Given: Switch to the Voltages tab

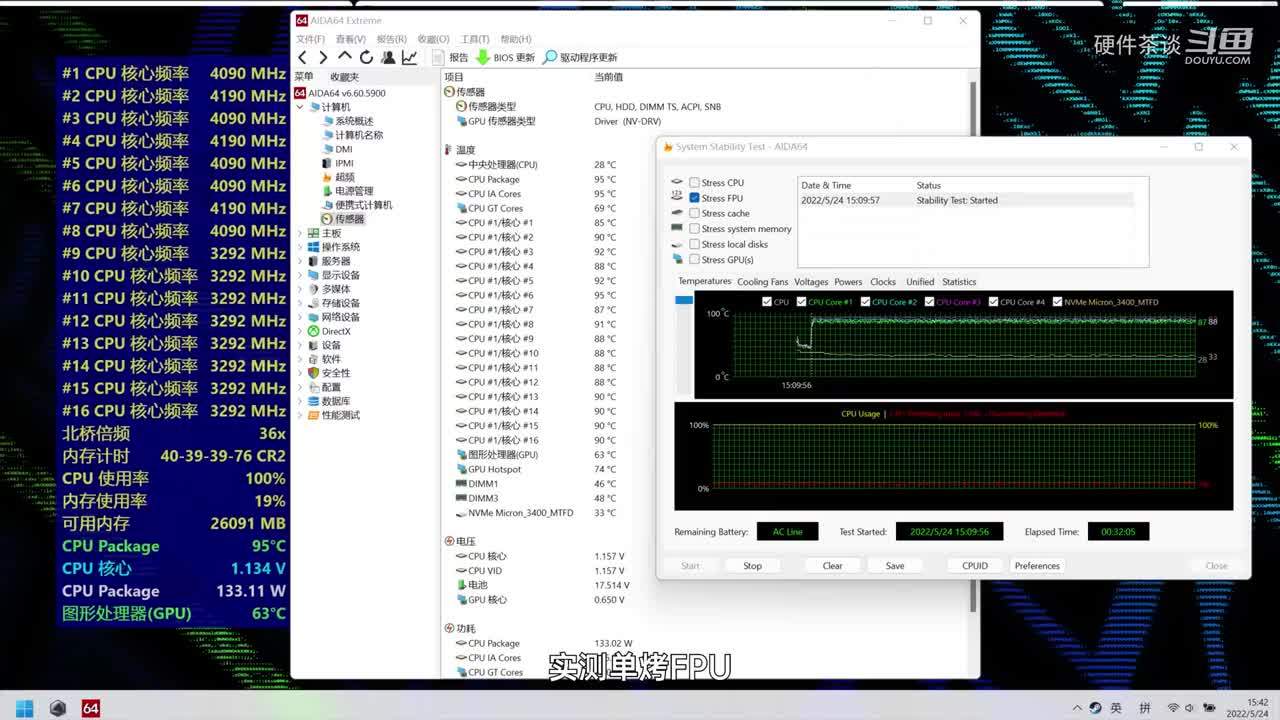Looking at the screenshot, I should [x=811, y=282].
